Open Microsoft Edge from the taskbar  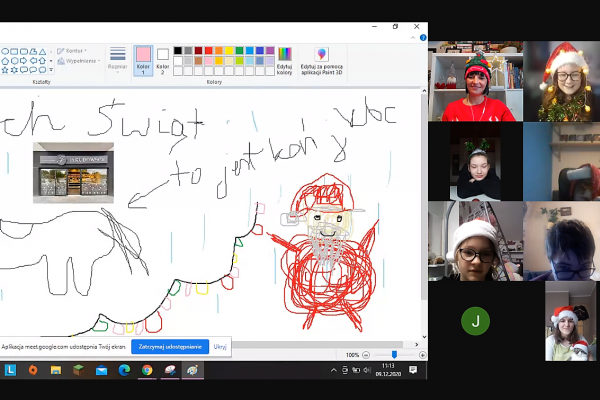click(124, 370)
